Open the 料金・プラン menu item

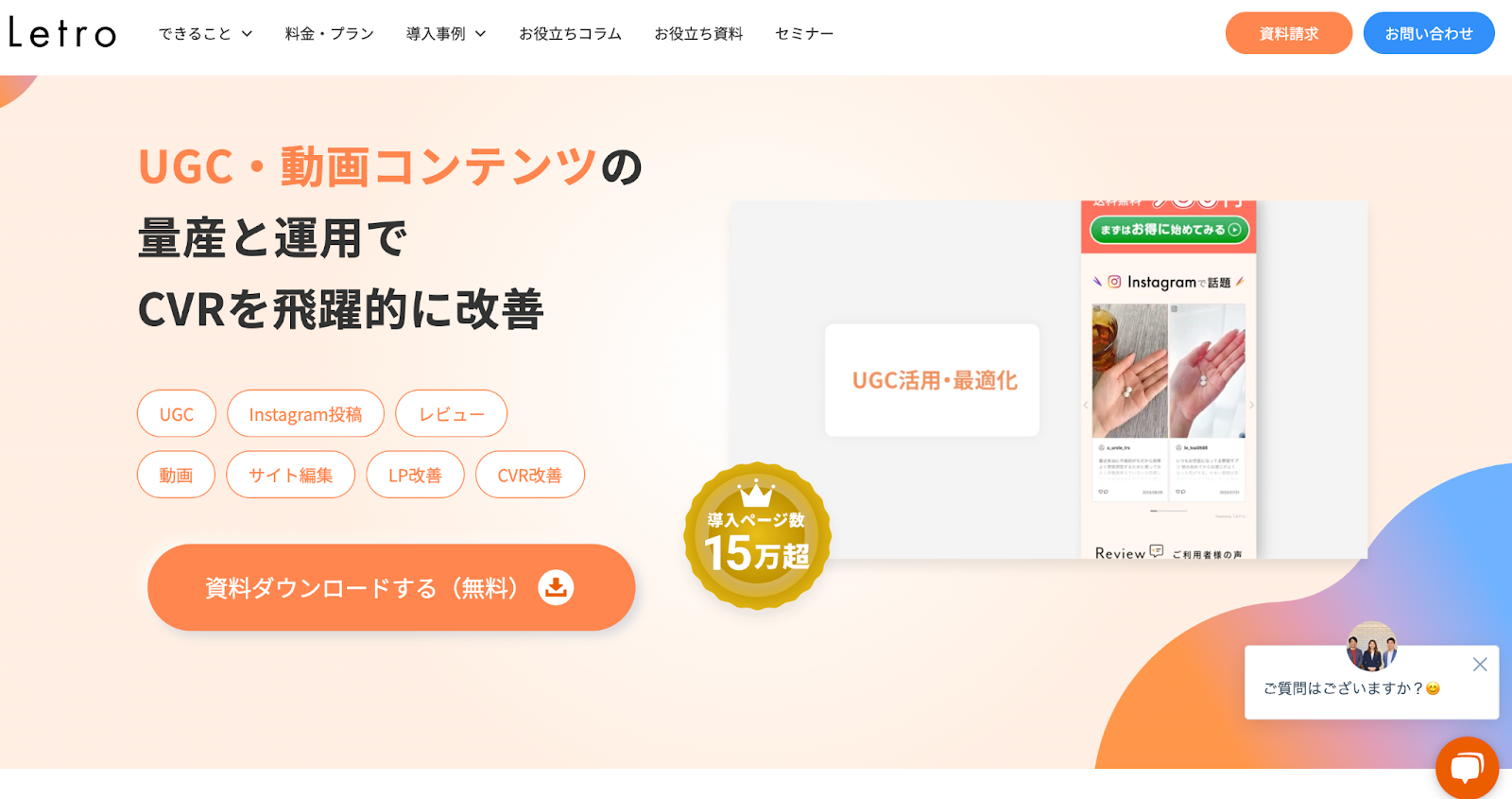(x=330, y=34)
